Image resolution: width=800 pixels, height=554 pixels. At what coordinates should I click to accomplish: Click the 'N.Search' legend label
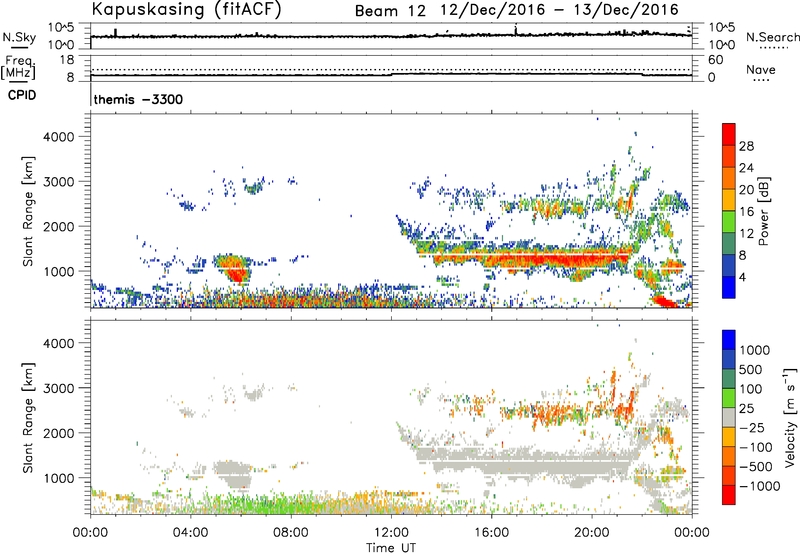click(772, 37)
